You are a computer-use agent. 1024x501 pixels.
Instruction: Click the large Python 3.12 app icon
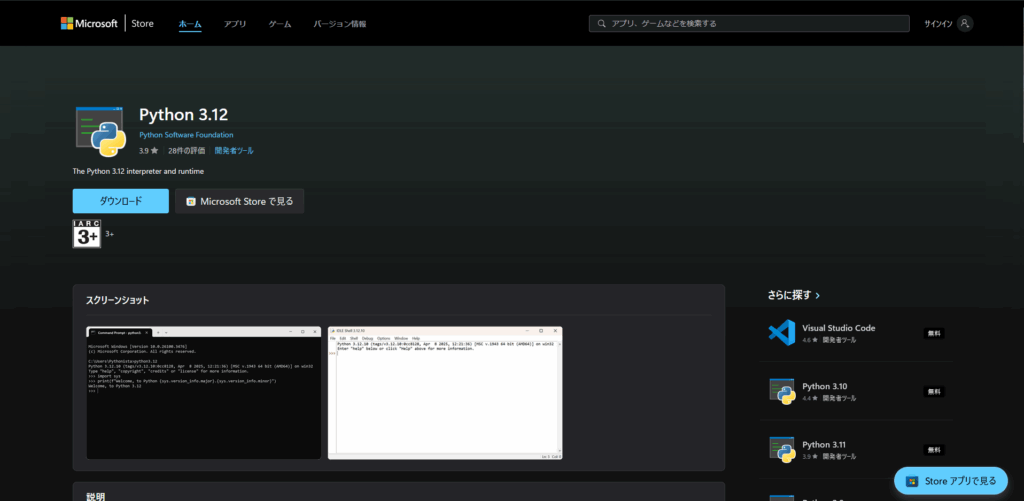coord(101,131)
